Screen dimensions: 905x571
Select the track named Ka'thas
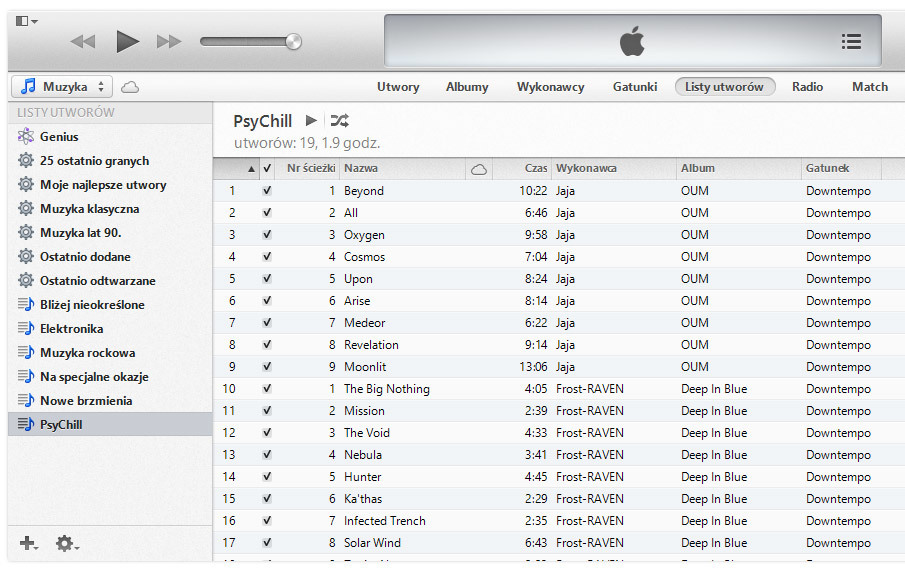pos(363,499)
